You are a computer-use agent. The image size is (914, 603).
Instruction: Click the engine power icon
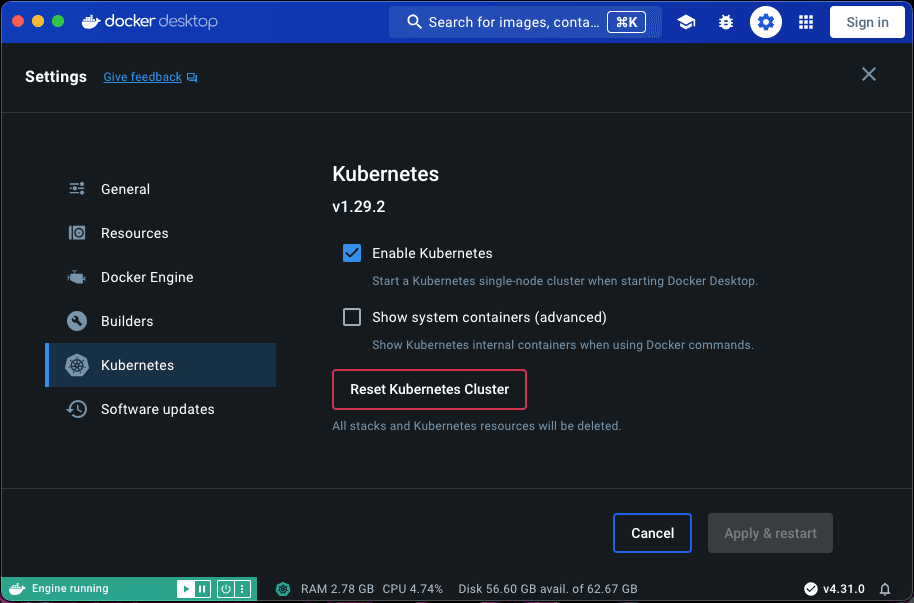click(226, 589)
